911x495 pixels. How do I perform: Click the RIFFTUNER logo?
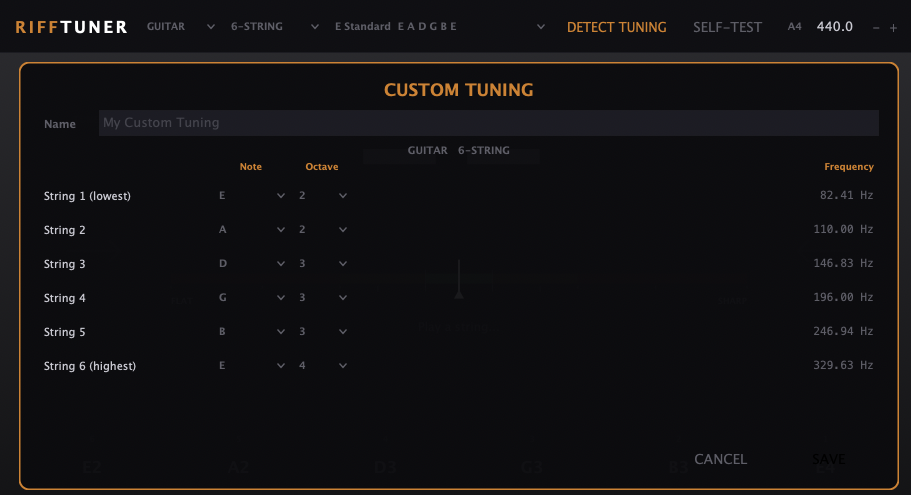71,27
